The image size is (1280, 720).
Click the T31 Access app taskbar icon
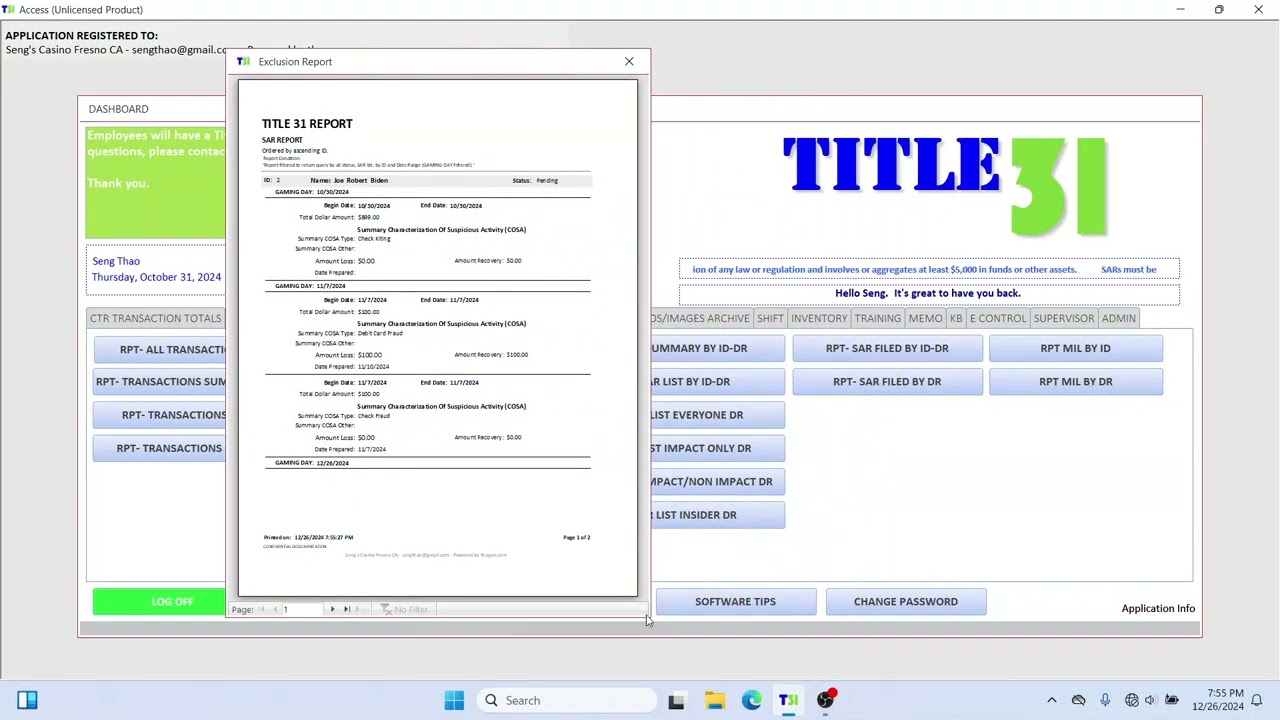tap(788, 700)
